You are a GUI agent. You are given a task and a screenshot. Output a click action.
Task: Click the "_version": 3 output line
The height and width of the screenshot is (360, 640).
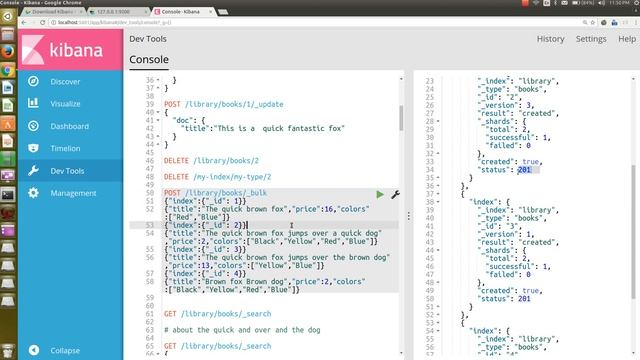click(x=506, y=105)
